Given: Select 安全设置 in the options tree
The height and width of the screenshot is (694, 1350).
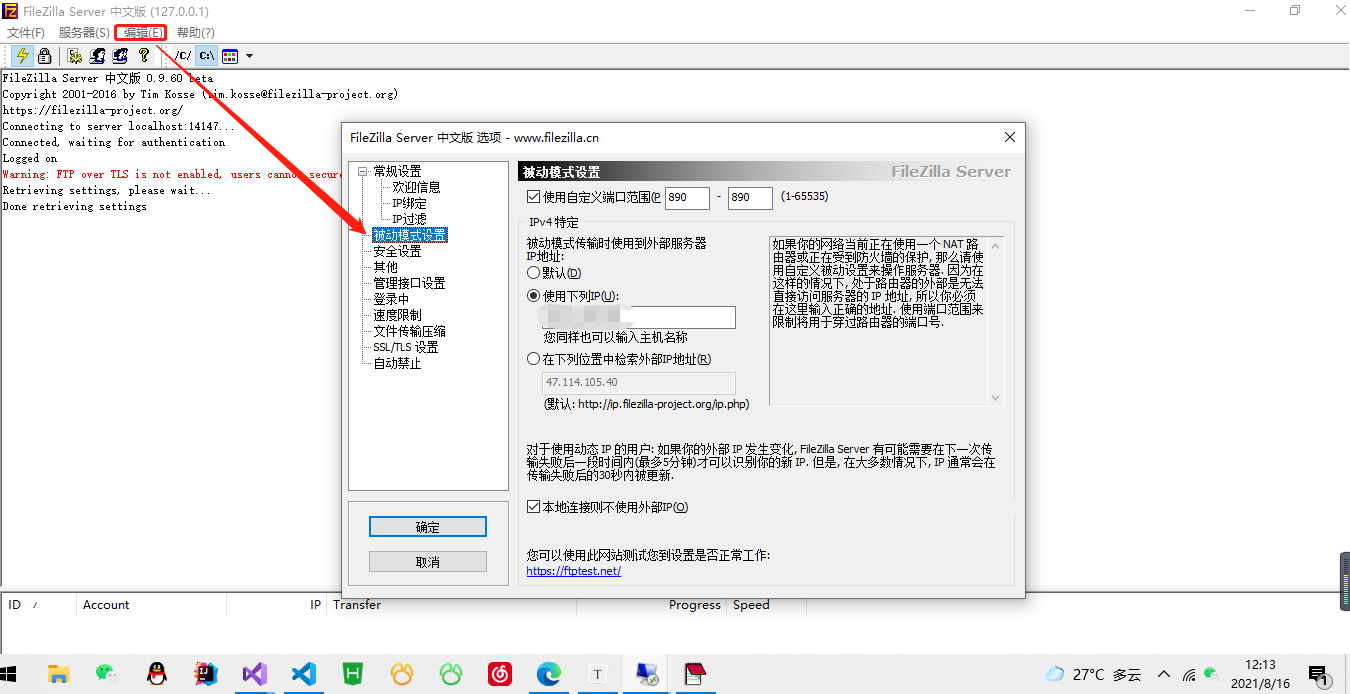Looking at the screenshot, I should click(x=397, y=251).
